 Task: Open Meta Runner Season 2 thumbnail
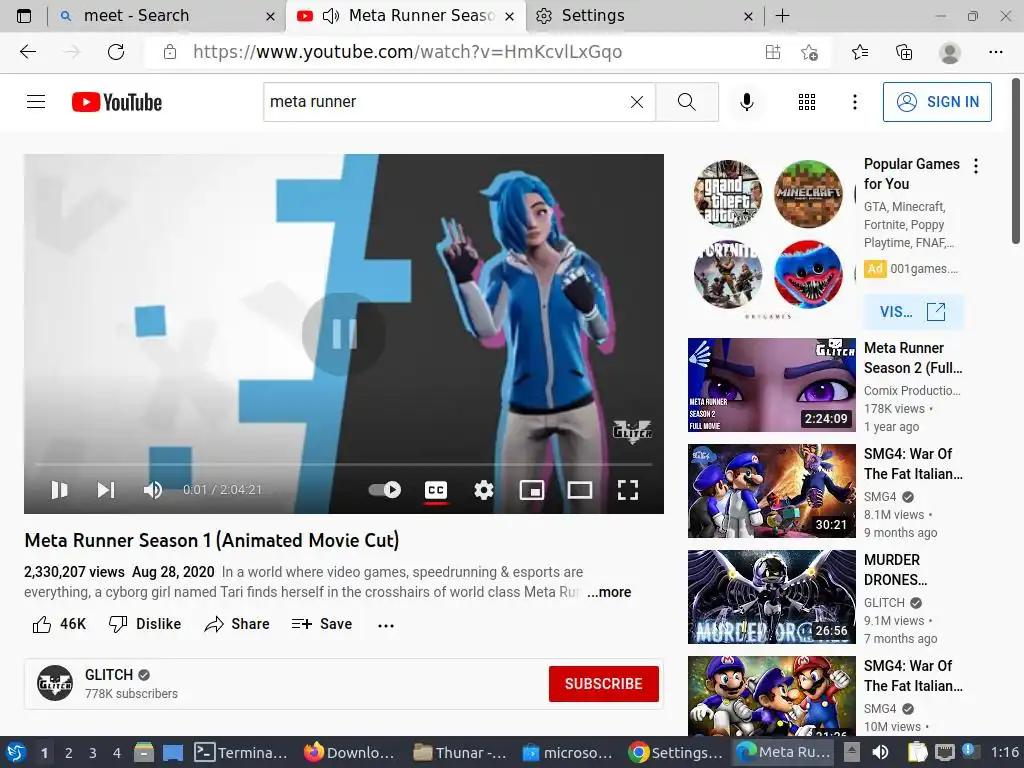coord(771,385)
